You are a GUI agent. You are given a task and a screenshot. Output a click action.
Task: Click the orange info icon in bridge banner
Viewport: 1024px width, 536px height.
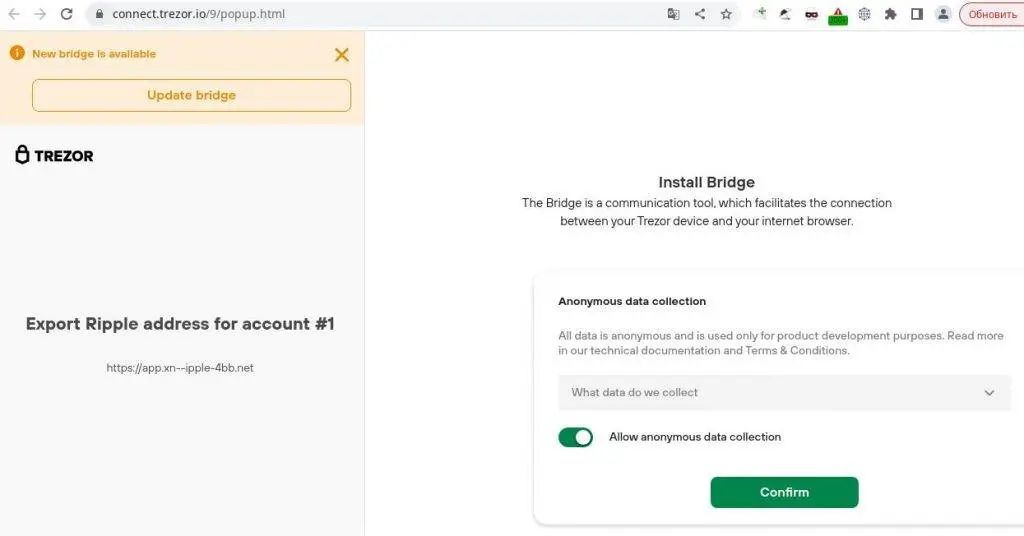[17, 53]
